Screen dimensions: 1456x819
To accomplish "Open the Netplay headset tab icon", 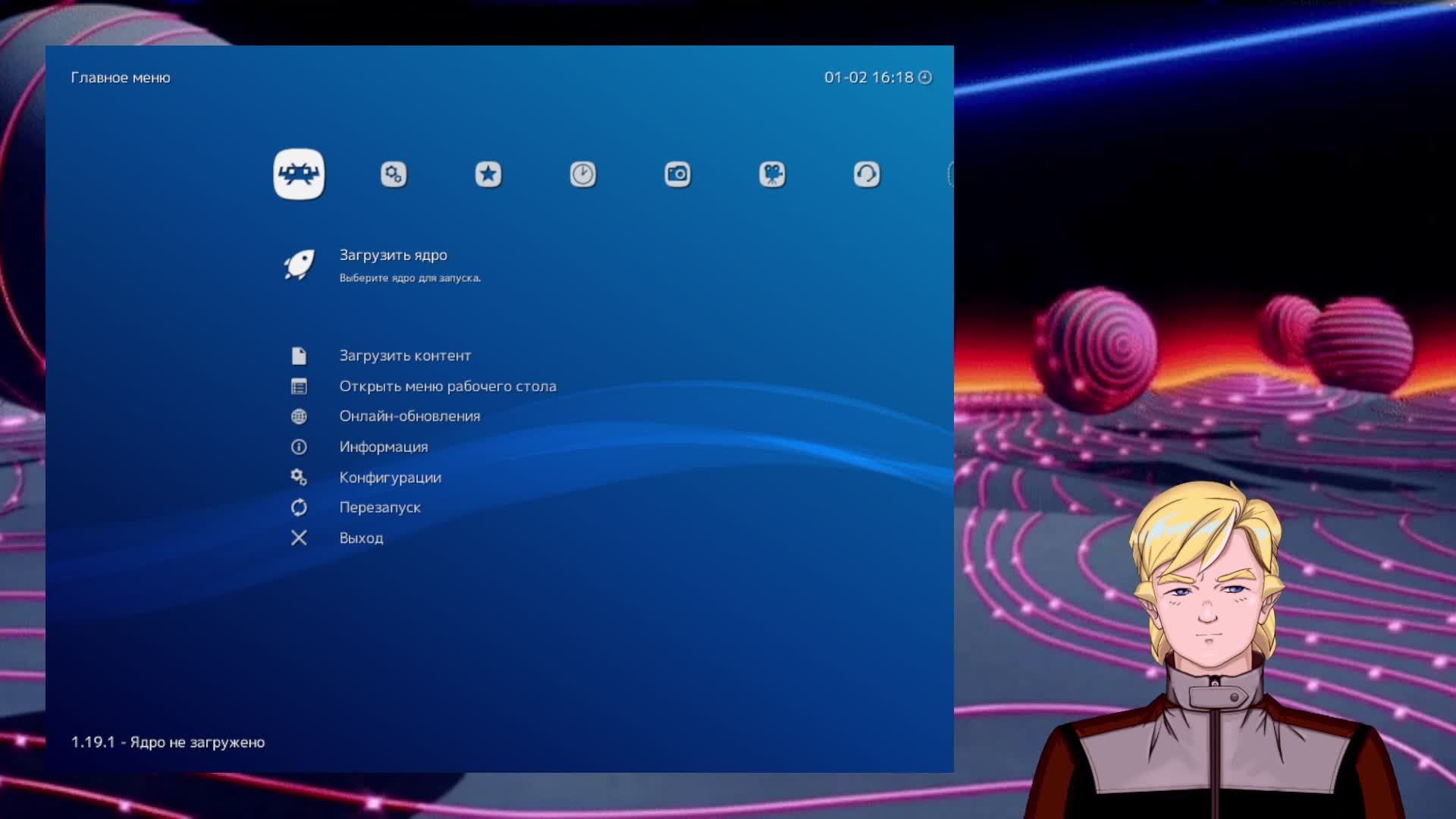I will click(x=867, y=174).
